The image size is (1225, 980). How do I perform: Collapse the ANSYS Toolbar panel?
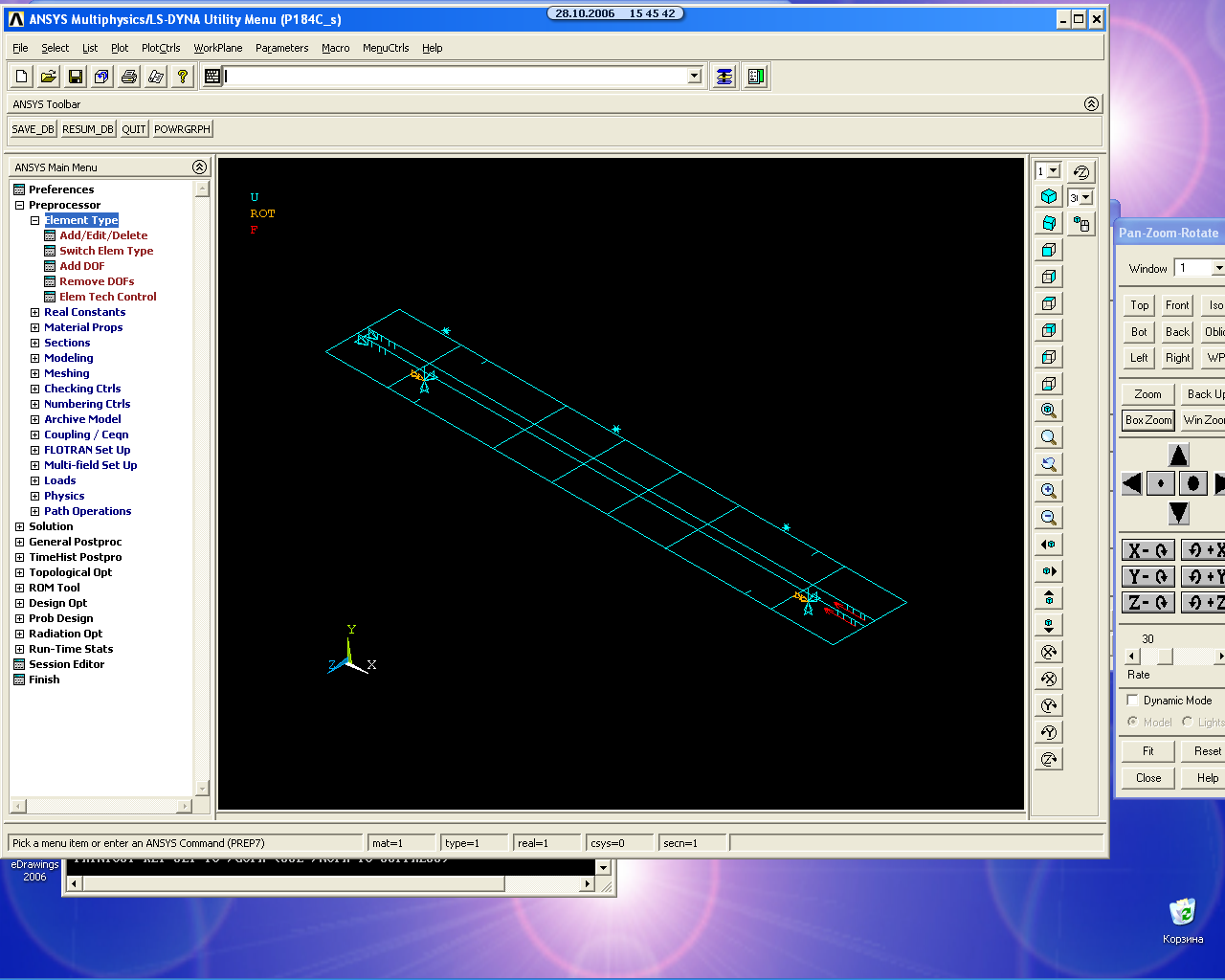(x=1091, y=103)
